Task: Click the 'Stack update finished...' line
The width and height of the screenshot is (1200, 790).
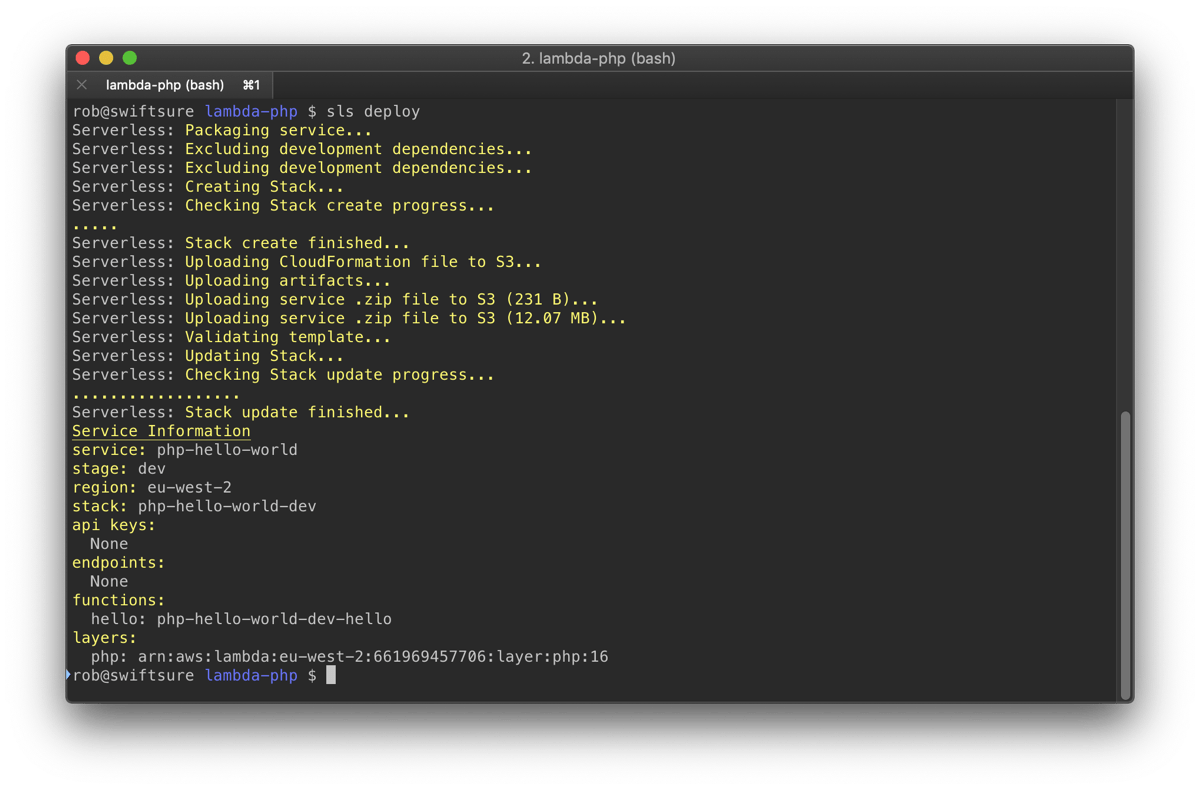Action: [241, 412]
